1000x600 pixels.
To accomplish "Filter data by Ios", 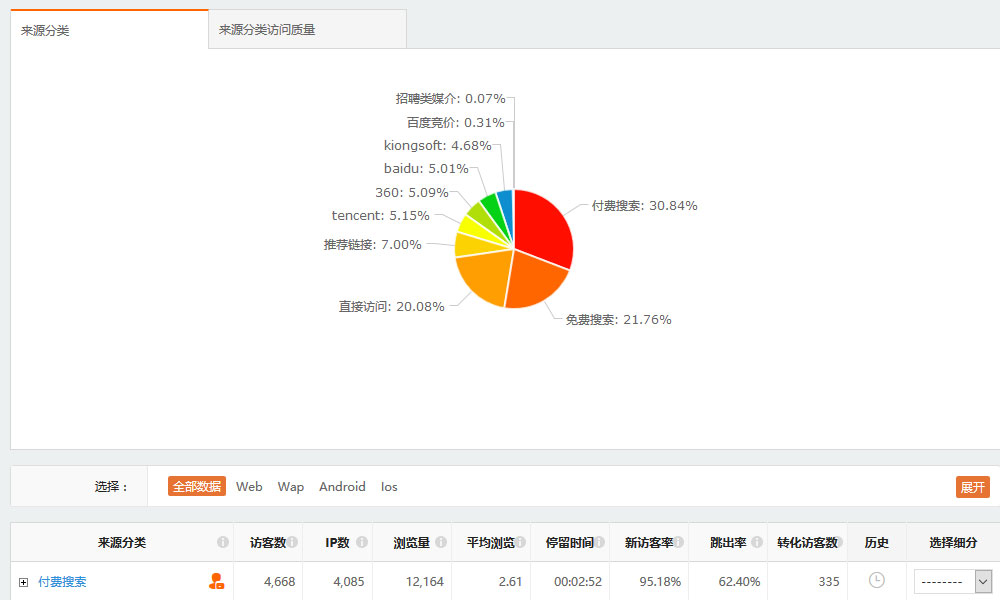I will (389, 487).
